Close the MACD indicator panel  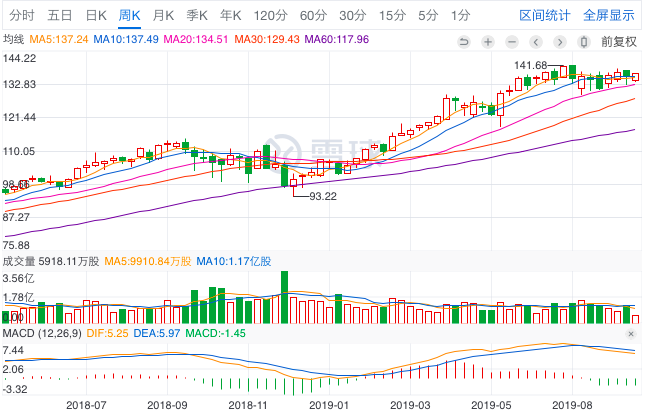pos(631,334)
